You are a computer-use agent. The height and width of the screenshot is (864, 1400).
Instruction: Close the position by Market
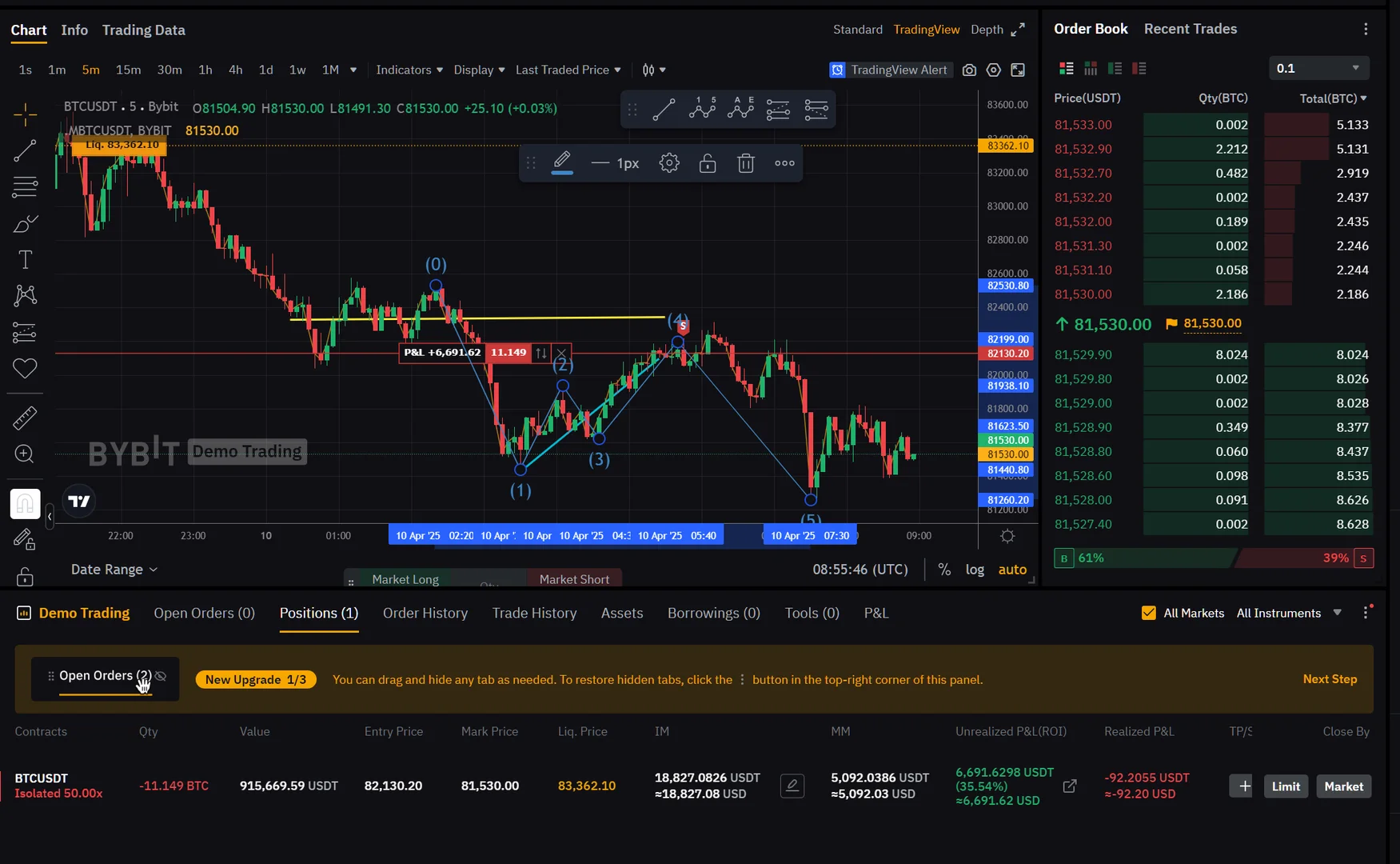[x=1344, y=786]
